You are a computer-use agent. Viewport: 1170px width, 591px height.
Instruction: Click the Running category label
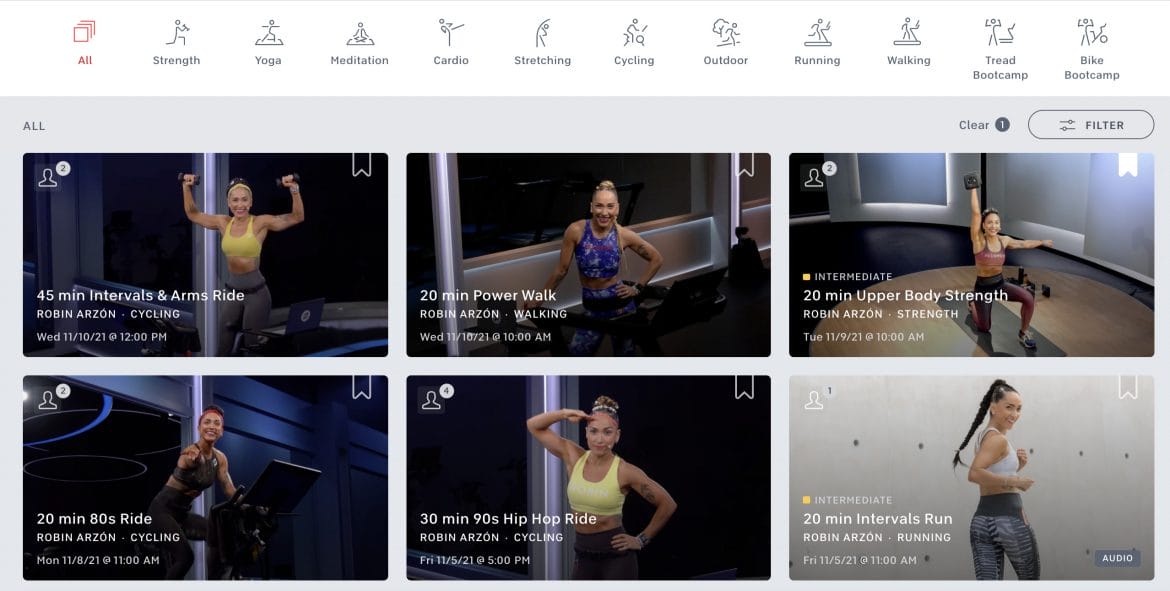[x=817, y=60]
